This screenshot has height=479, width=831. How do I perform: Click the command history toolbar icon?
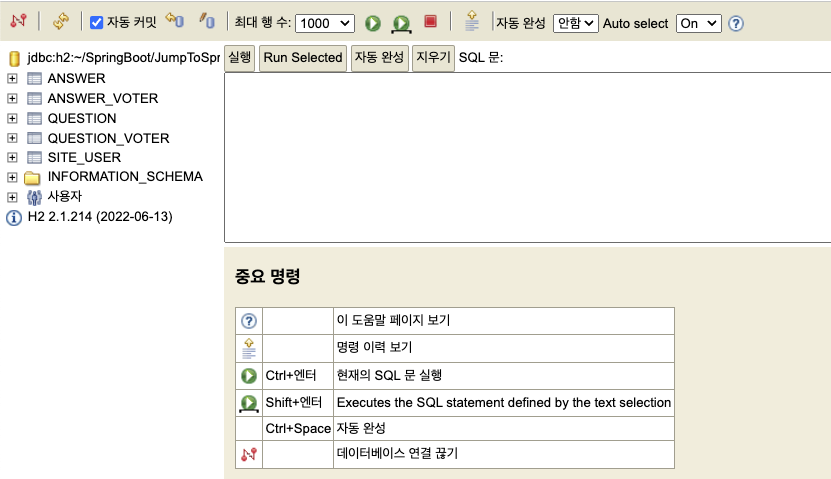(x=472, y=21)
